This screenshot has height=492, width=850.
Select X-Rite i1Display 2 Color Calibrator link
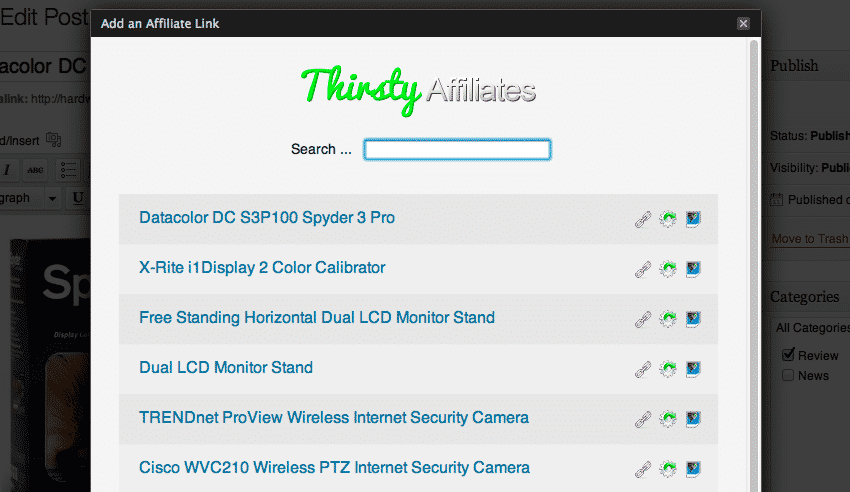pos(262,268)
